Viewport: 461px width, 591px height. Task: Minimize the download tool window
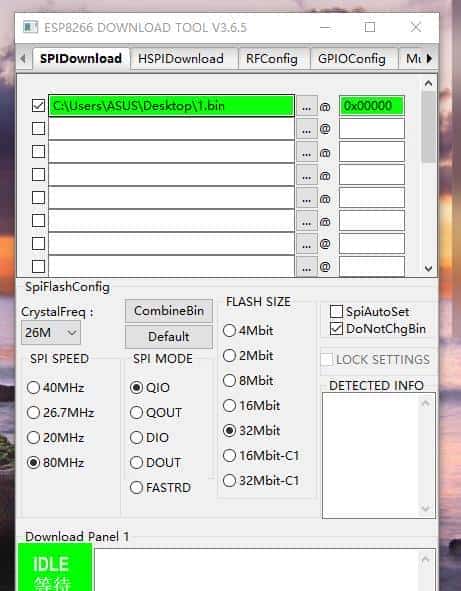coord(325,27)
